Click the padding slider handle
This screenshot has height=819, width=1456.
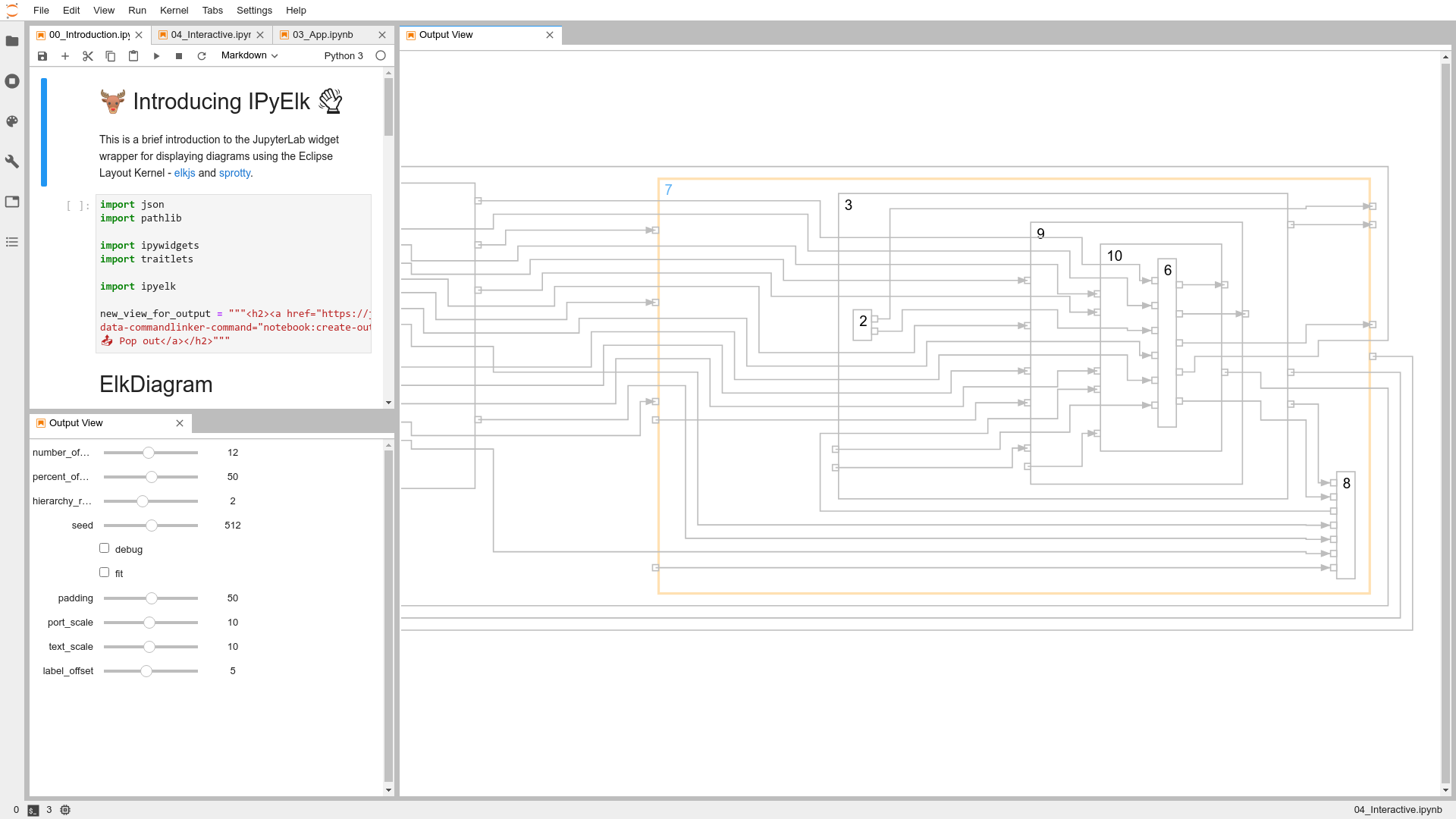coord(152,598)
